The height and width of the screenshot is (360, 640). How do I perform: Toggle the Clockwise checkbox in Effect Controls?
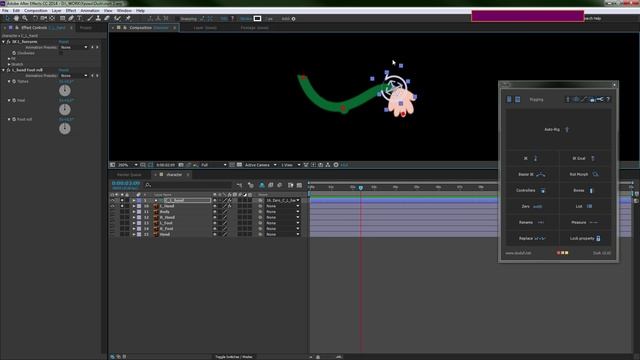(x=61, y=53)
